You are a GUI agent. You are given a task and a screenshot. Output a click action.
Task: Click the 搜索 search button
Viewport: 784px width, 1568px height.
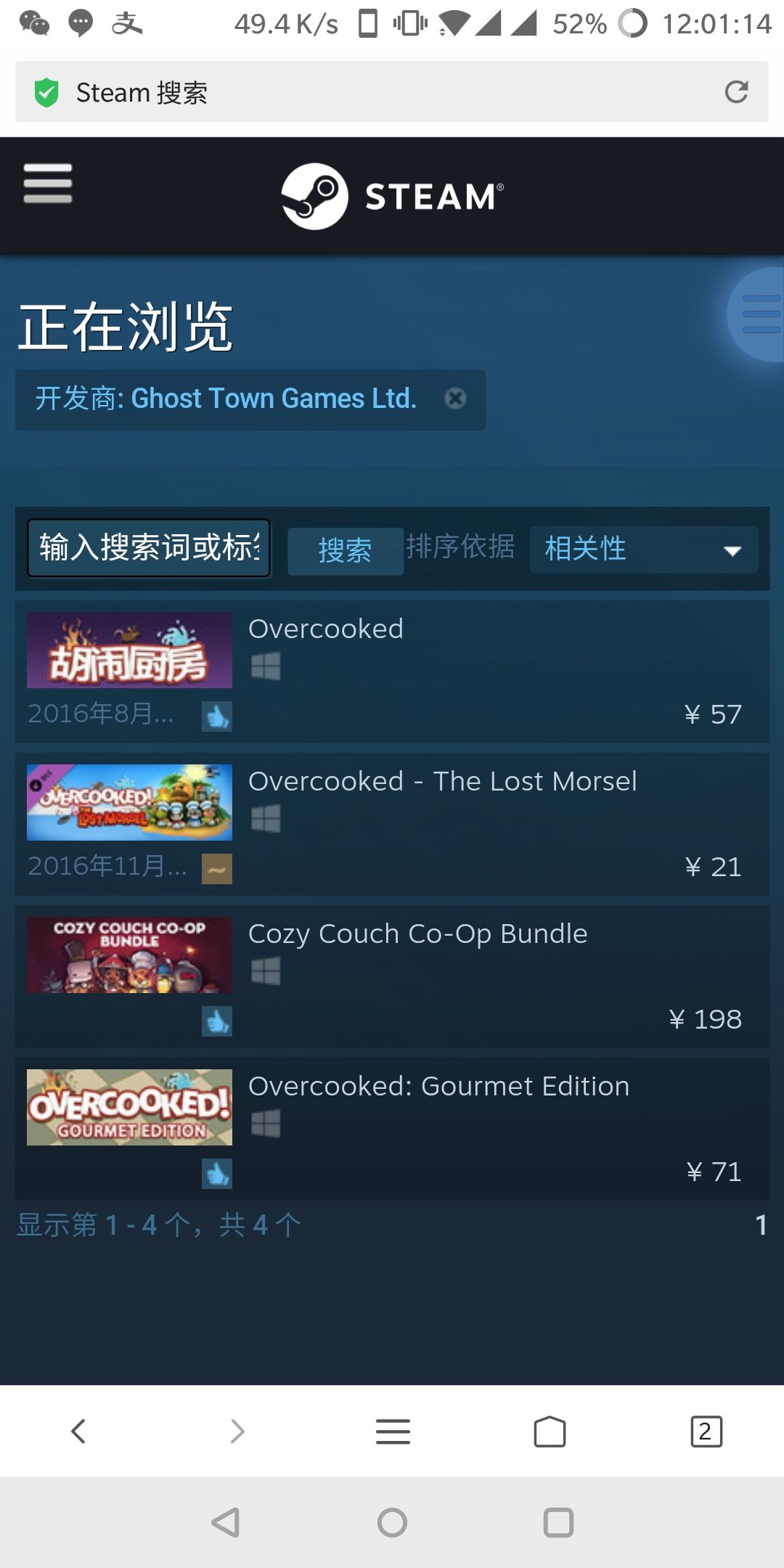point(346,551)
